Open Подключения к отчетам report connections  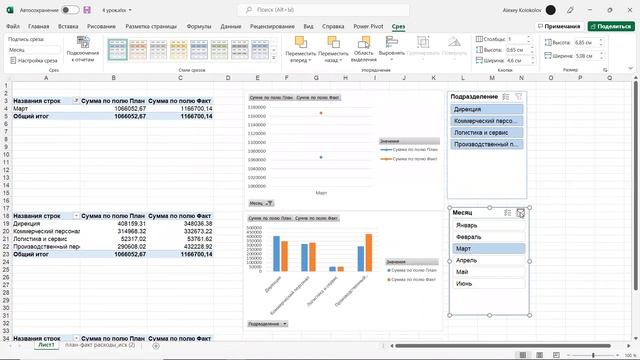(83, 49)
